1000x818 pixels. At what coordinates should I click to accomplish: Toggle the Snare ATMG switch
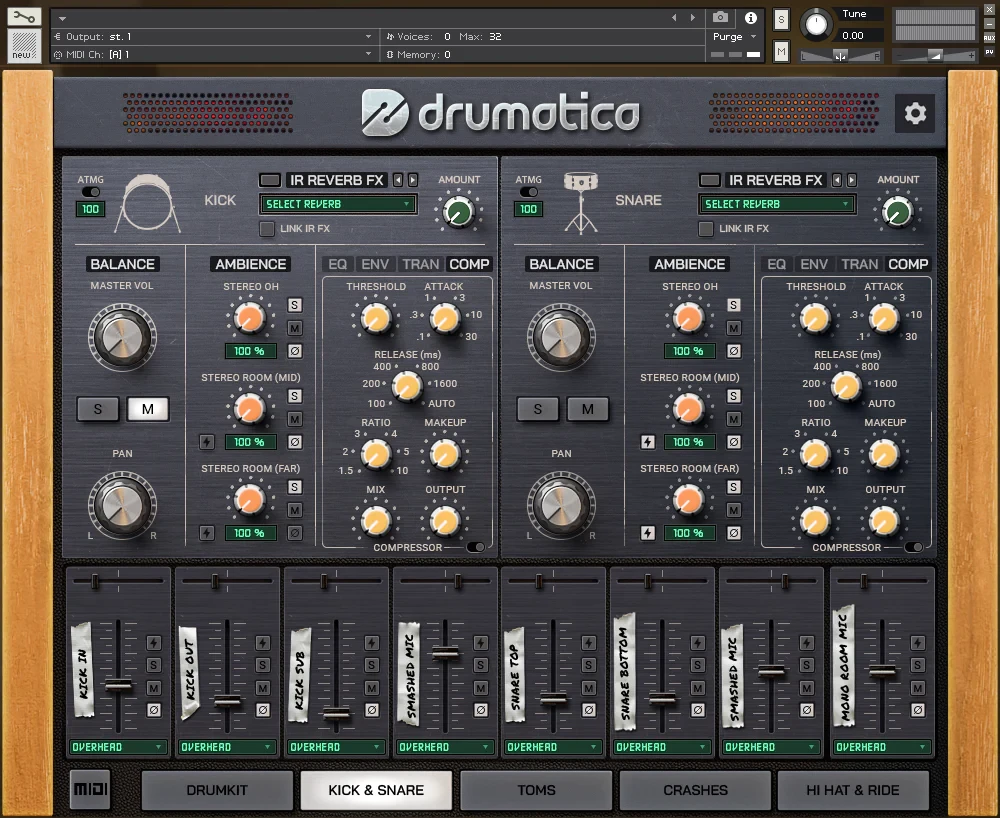(x=529, y=191)
